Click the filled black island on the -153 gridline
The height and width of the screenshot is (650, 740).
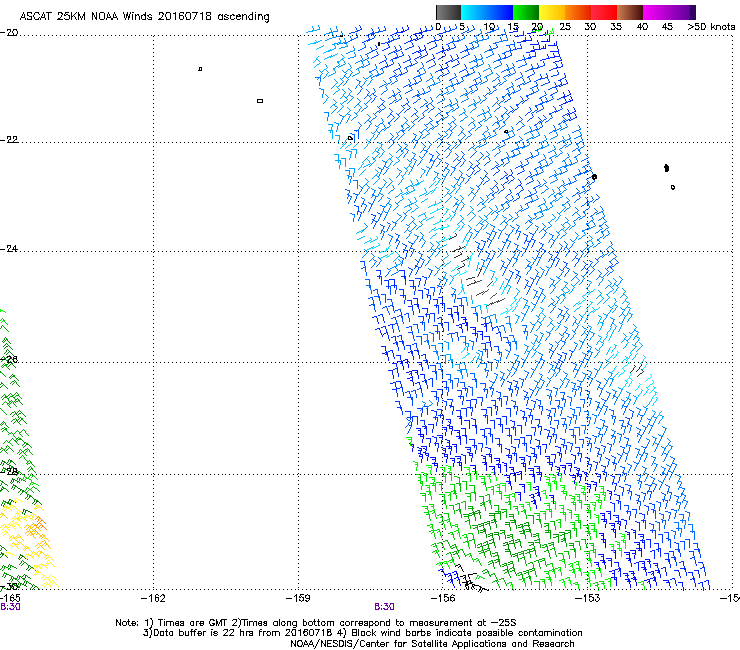tap(594, 177)
